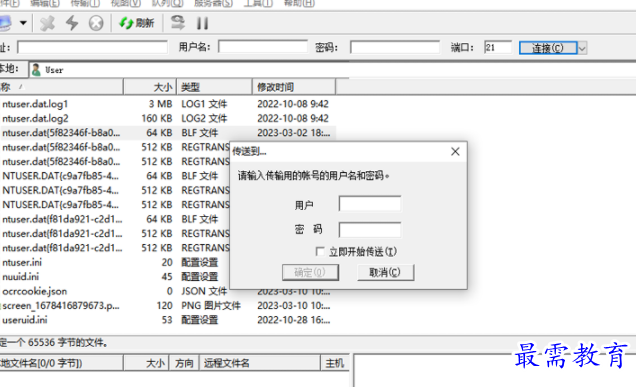Screen dimensions: 636x387
Task: Open the 队列(Q) menu
Action: click(x=167, y=3)
